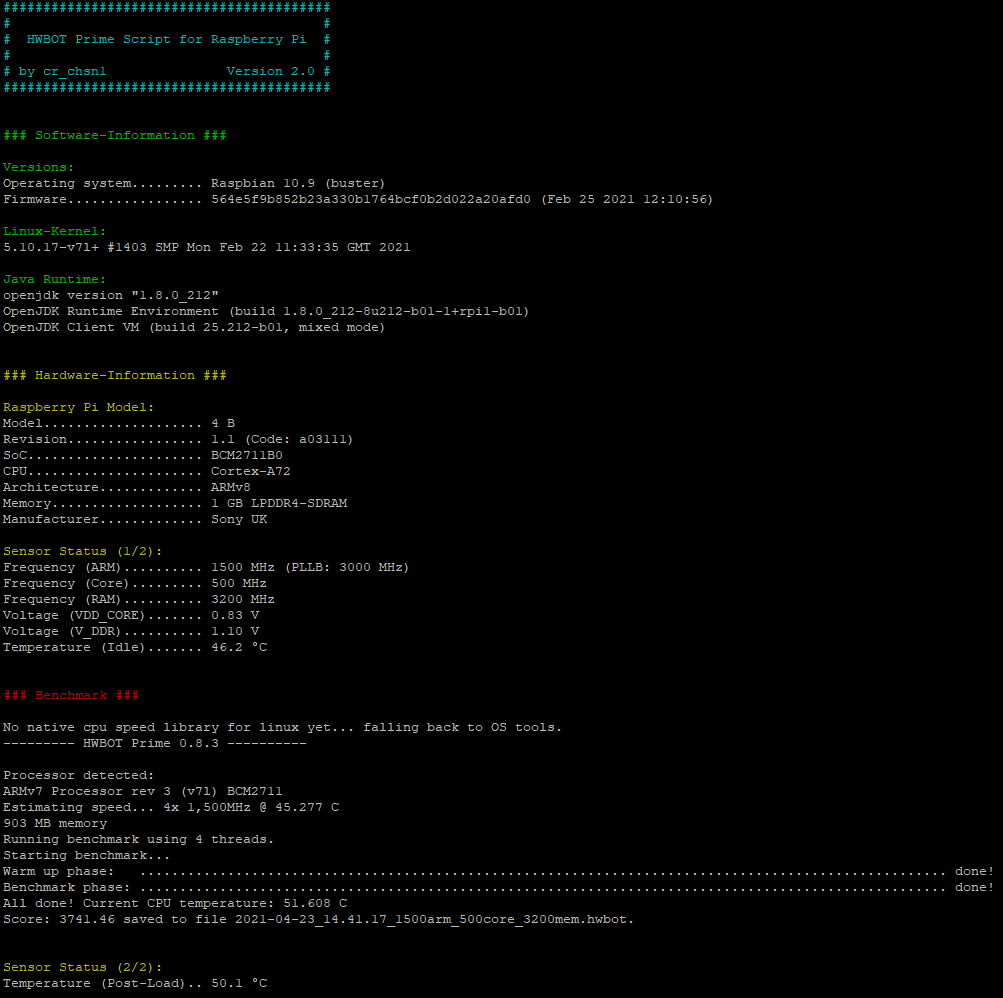Select the '### Hardware-Information ###' heading
The height and width of the screenshot is (998, 1003).
pos(115,375)
